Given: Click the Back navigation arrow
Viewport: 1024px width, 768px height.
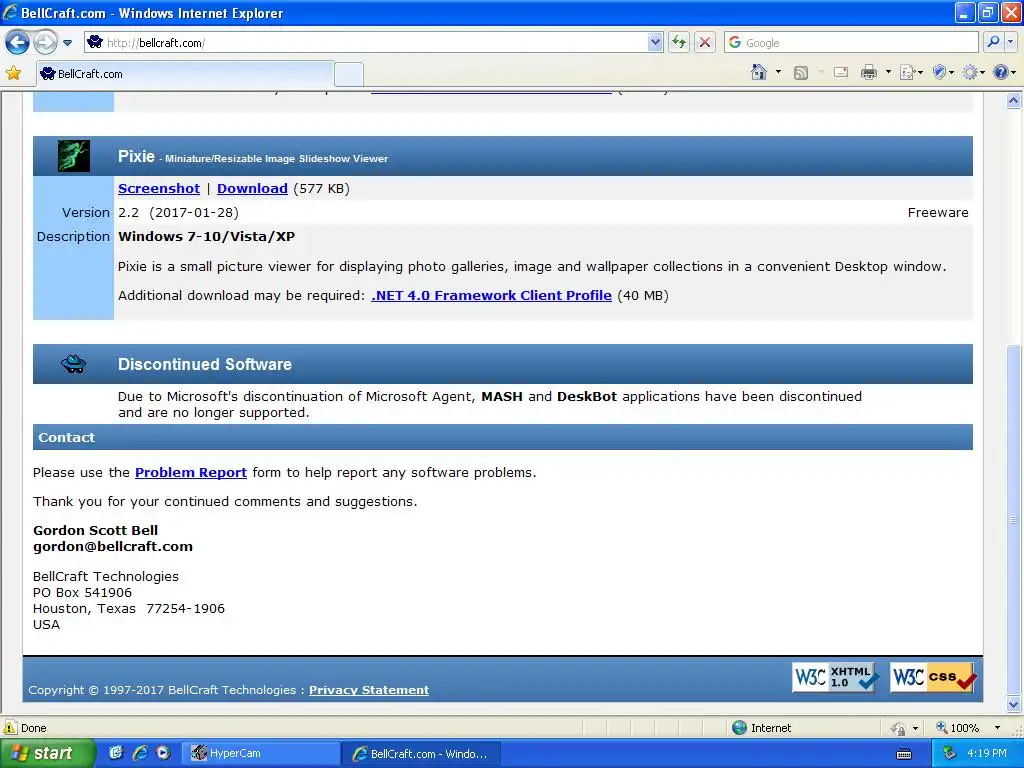Looking at the screenshot, I should click(x=17, y=43).
